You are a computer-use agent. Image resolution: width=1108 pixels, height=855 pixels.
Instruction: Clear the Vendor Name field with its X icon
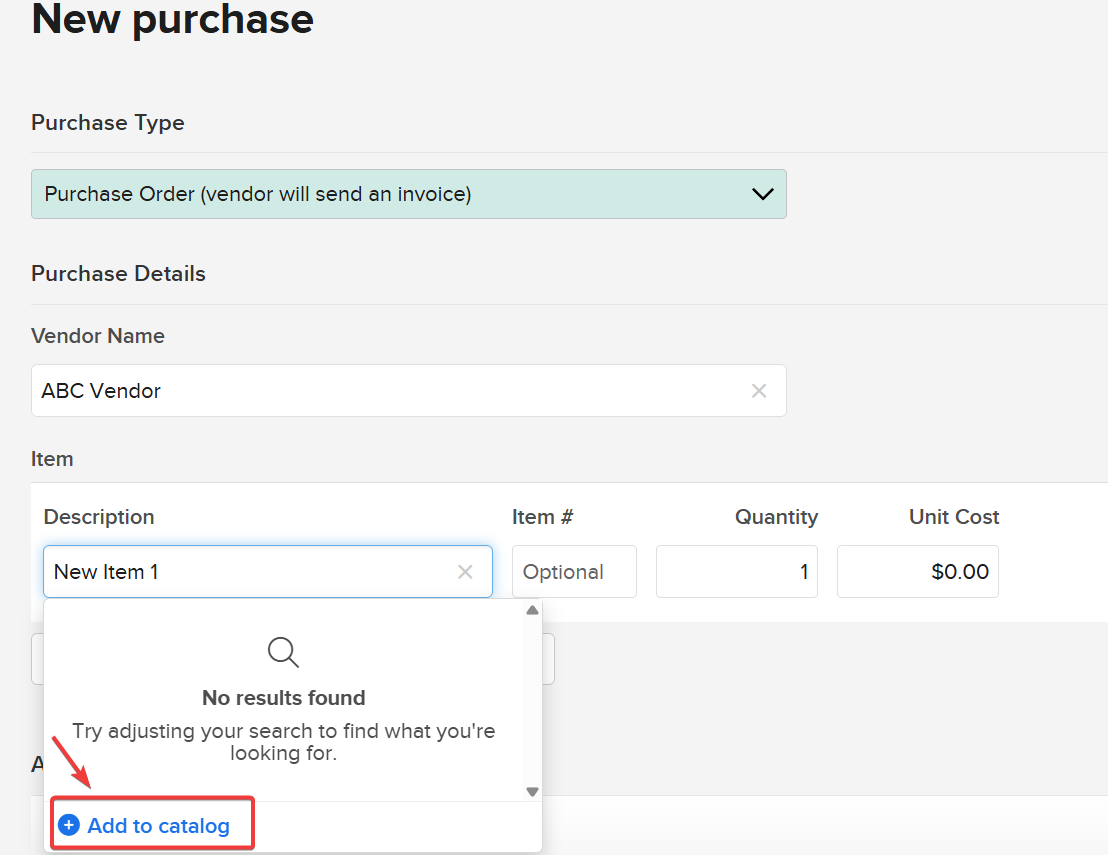point(759,391)
